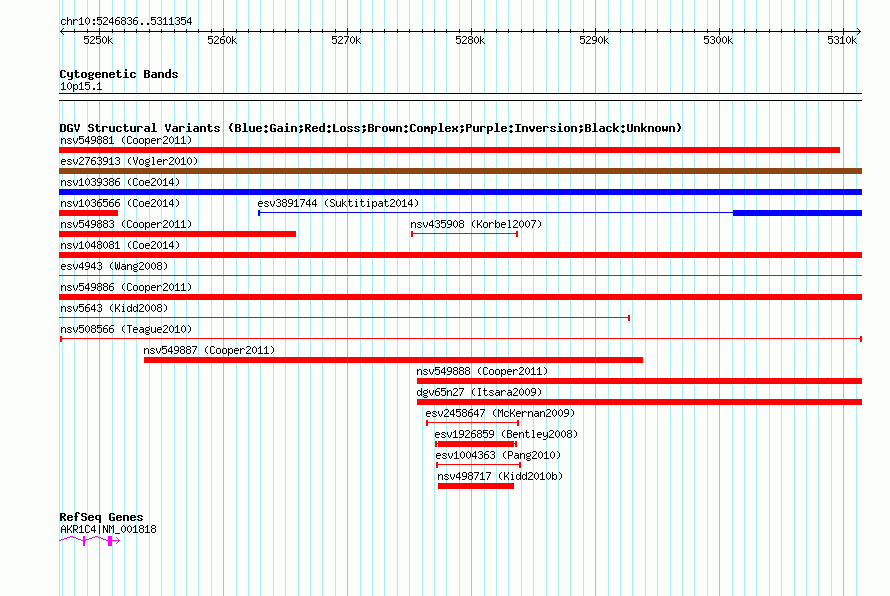Screen dimensions: 890x596
Task: Select the nsv435908 (Korbel2007) variant glyph
Action: tap(464, 234)
